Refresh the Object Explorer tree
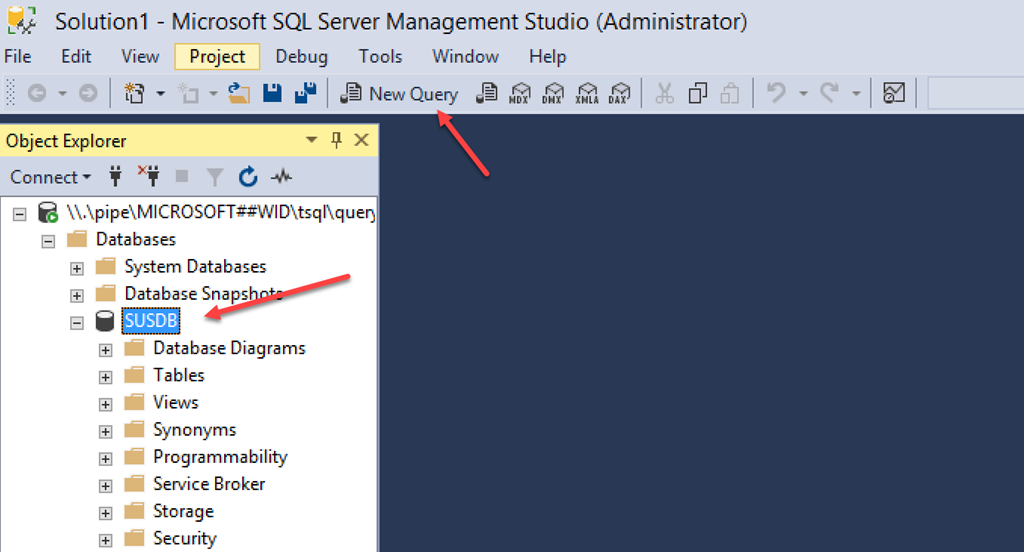The image size is (1024, 552). pyautogui.click(x=248, y=177)
